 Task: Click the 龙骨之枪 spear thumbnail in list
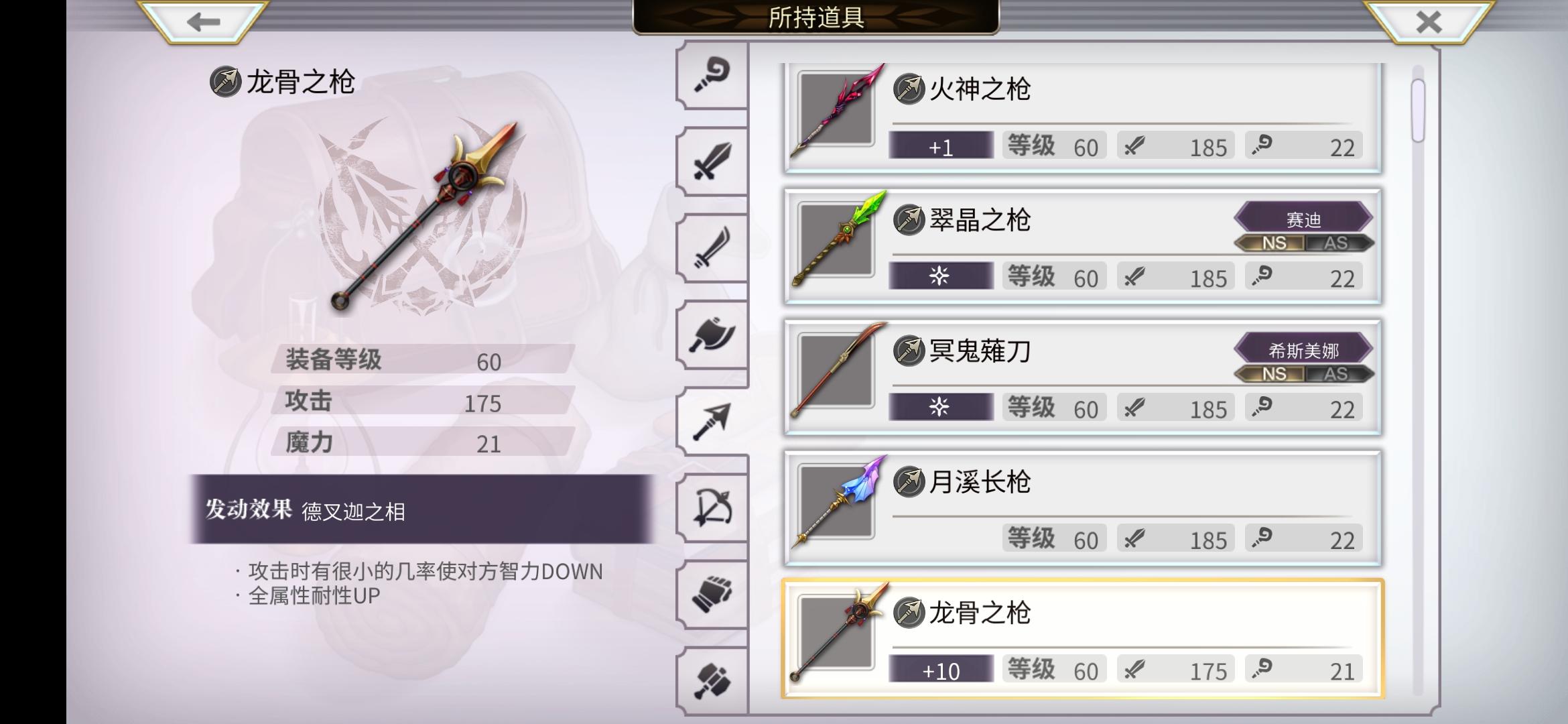point(838,633)
